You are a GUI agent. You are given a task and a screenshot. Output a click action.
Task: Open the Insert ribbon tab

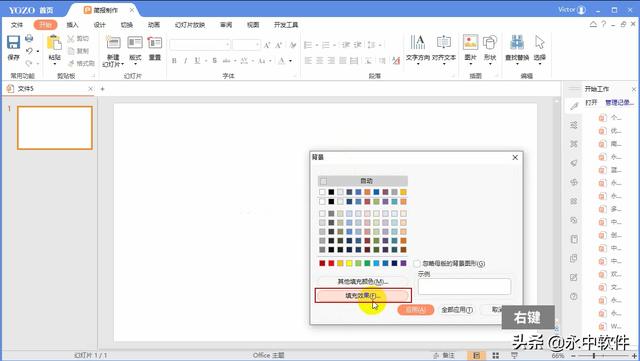point(72,25)
